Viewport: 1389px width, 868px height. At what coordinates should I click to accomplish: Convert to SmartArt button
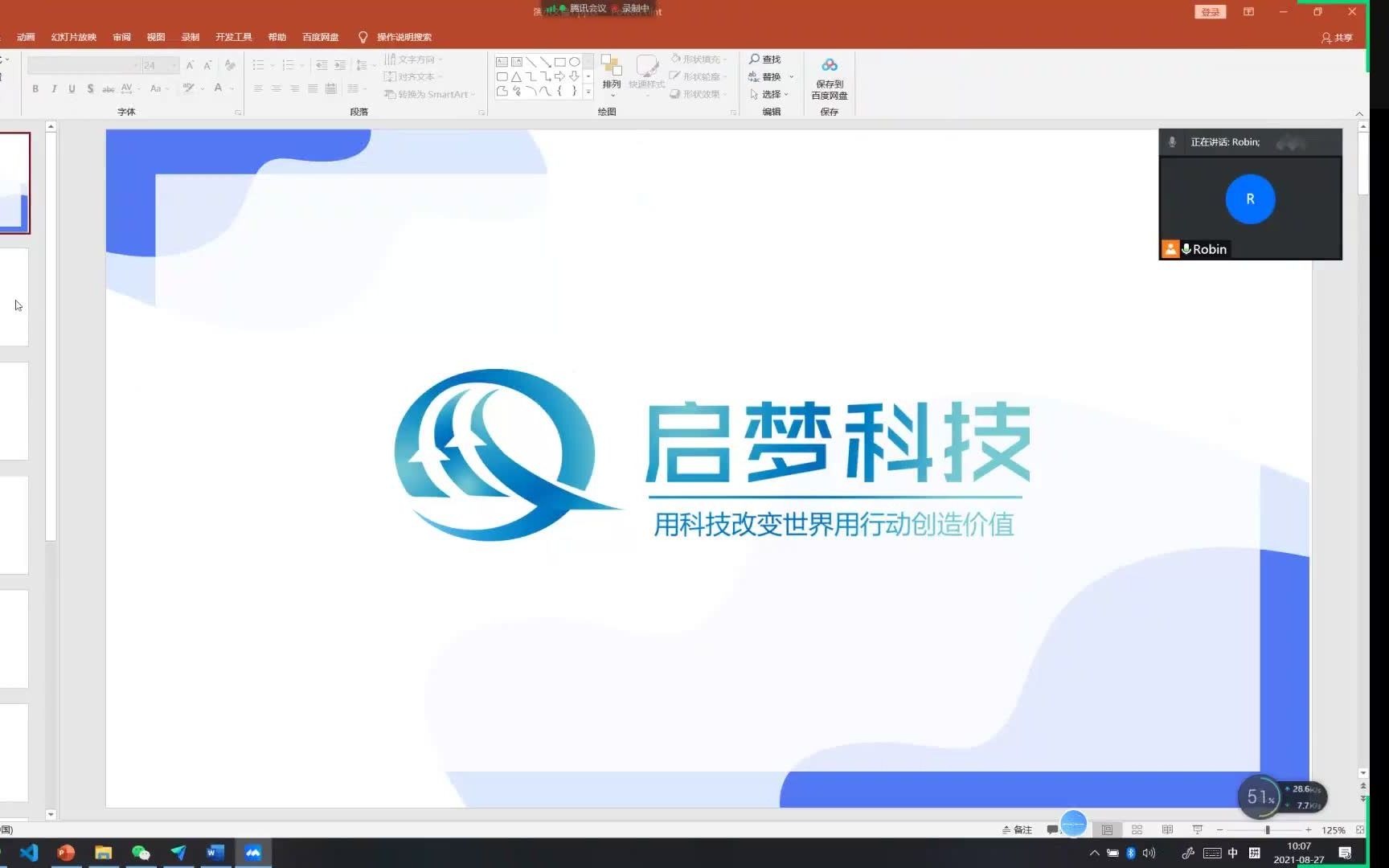pos(429,94)
